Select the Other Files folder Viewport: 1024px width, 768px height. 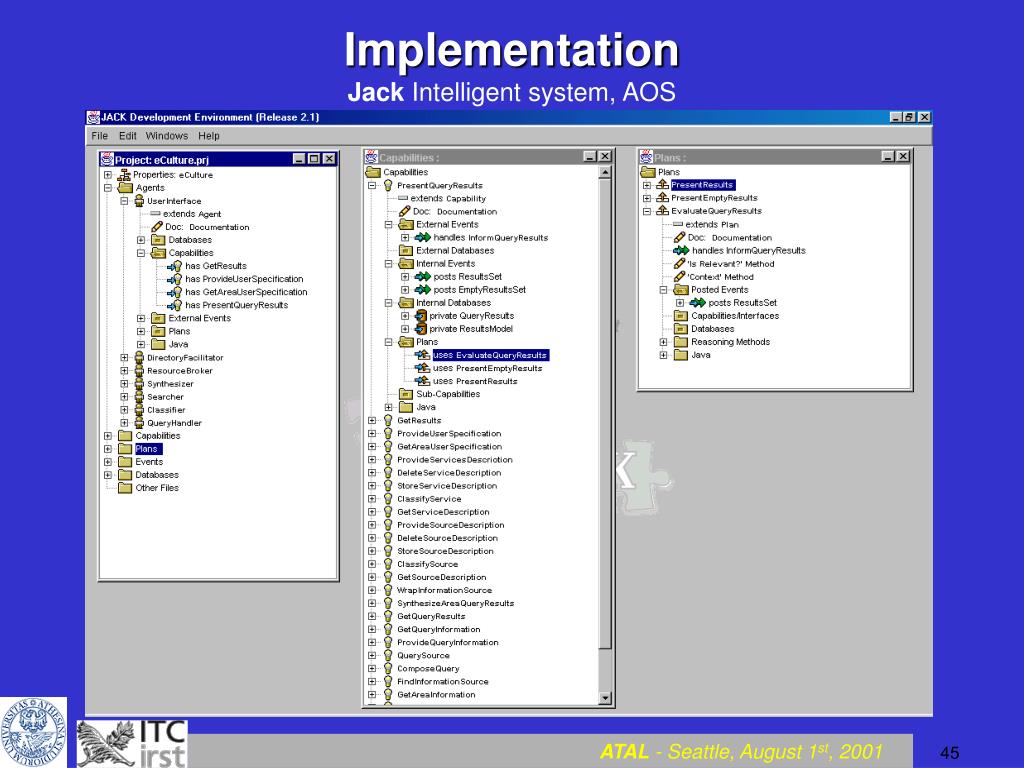pos(157,488)
